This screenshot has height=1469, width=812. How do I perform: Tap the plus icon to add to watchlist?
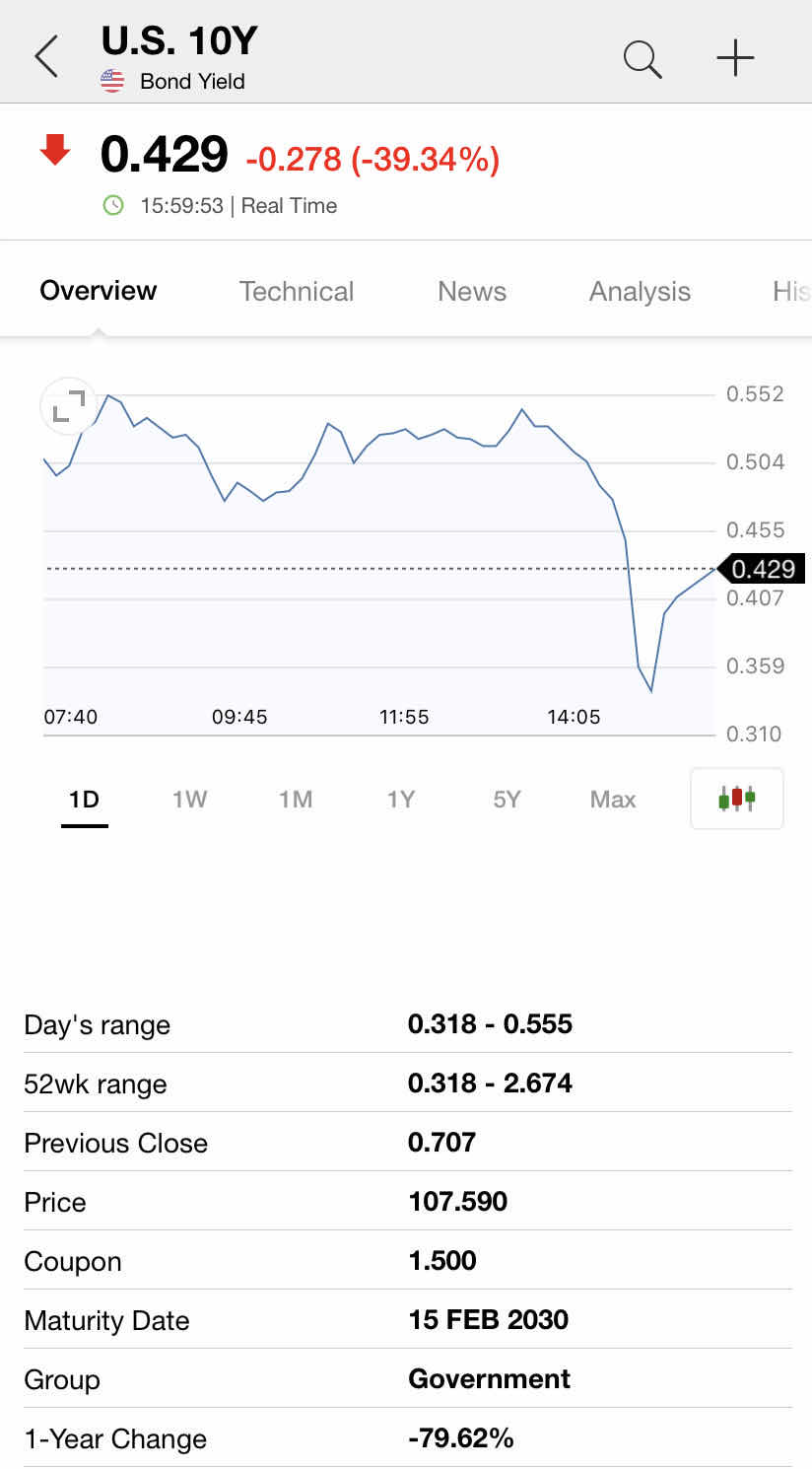click(735, 58)
